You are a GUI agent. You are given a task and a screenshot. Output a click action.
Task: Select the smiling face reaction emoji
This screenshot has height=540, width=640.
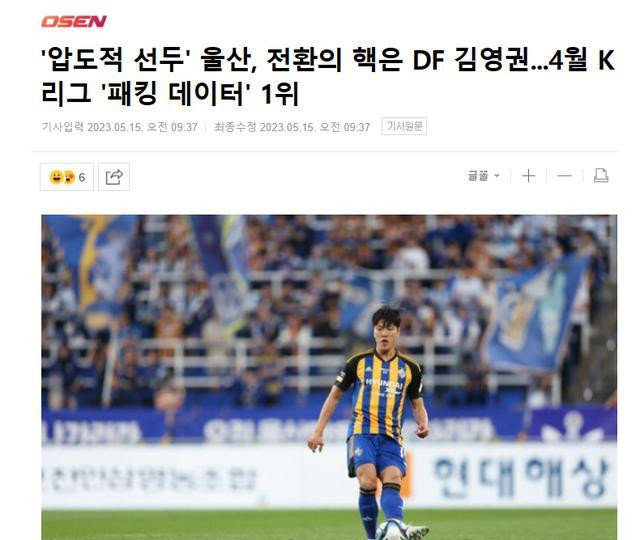tap(56, 177)
